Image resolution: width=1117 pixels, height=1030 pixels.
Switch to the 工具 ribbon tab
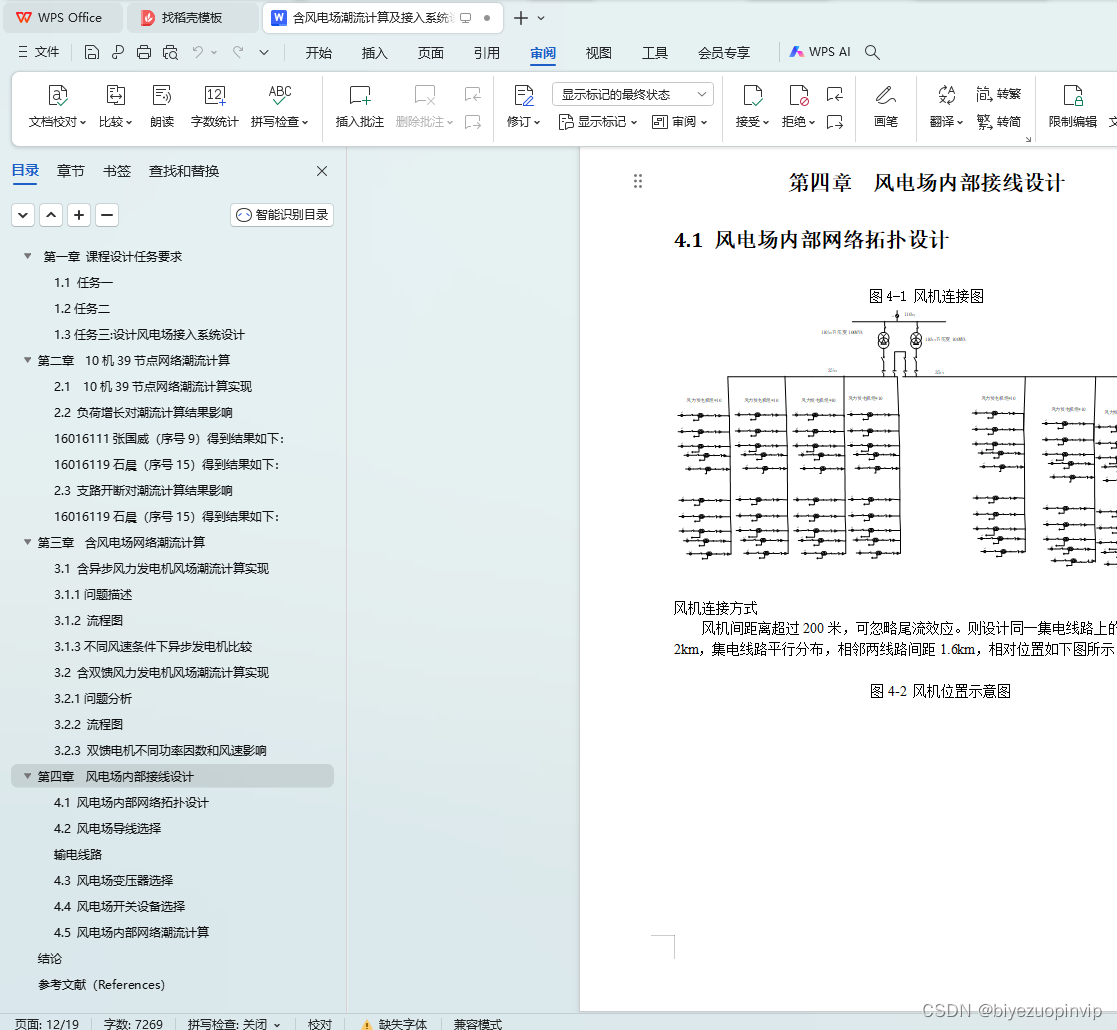pos(655,53)
